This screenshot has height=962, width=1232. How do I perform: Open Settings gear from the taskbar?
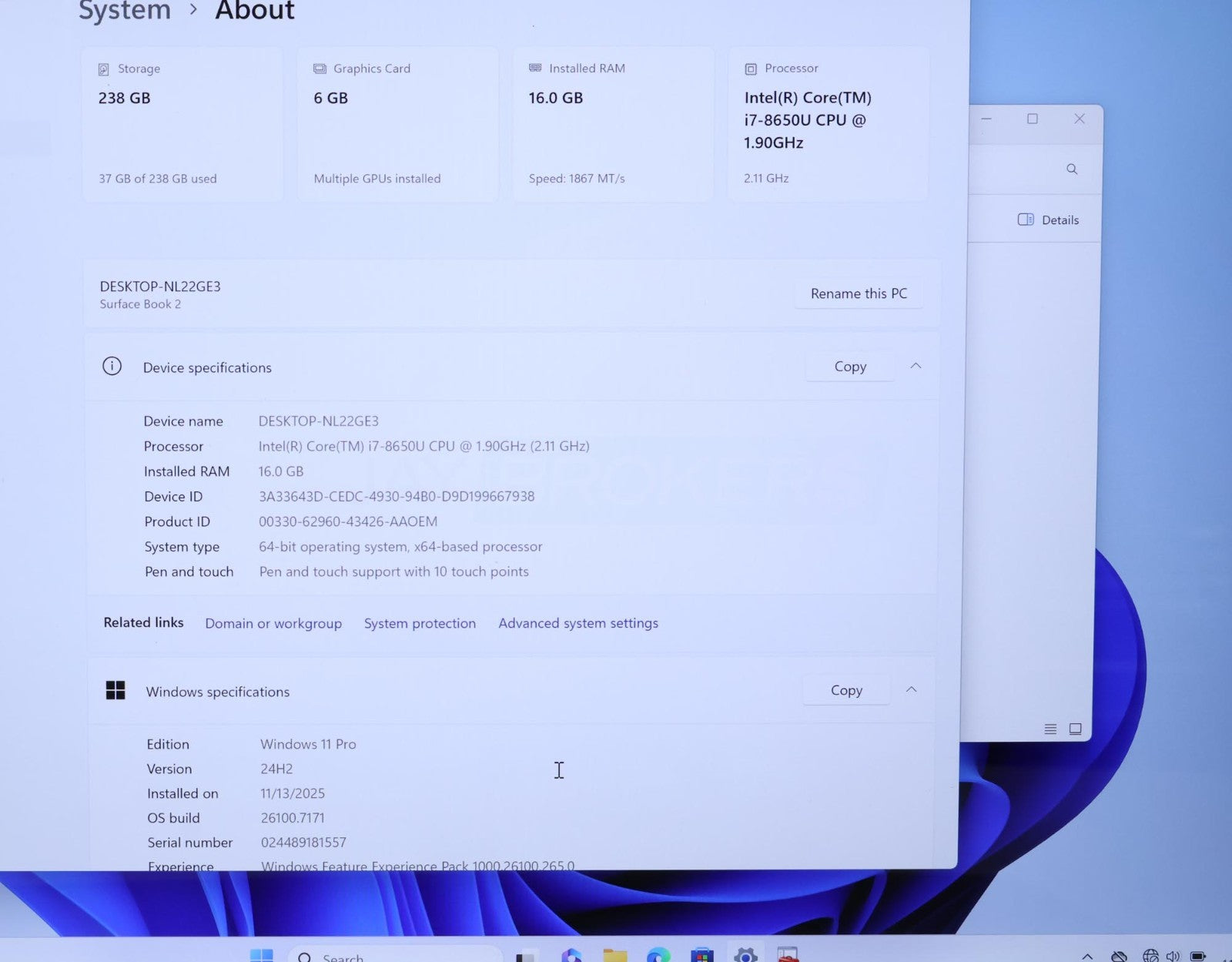tap(745, 955)
